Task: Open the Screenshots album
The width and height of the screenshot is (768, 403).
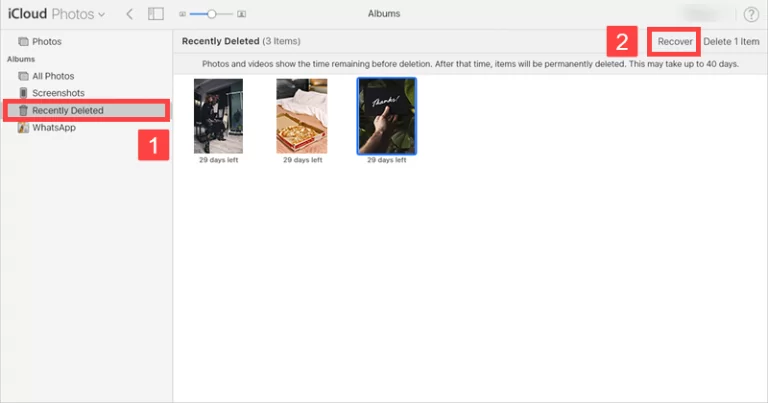Action: click(55, 93)
